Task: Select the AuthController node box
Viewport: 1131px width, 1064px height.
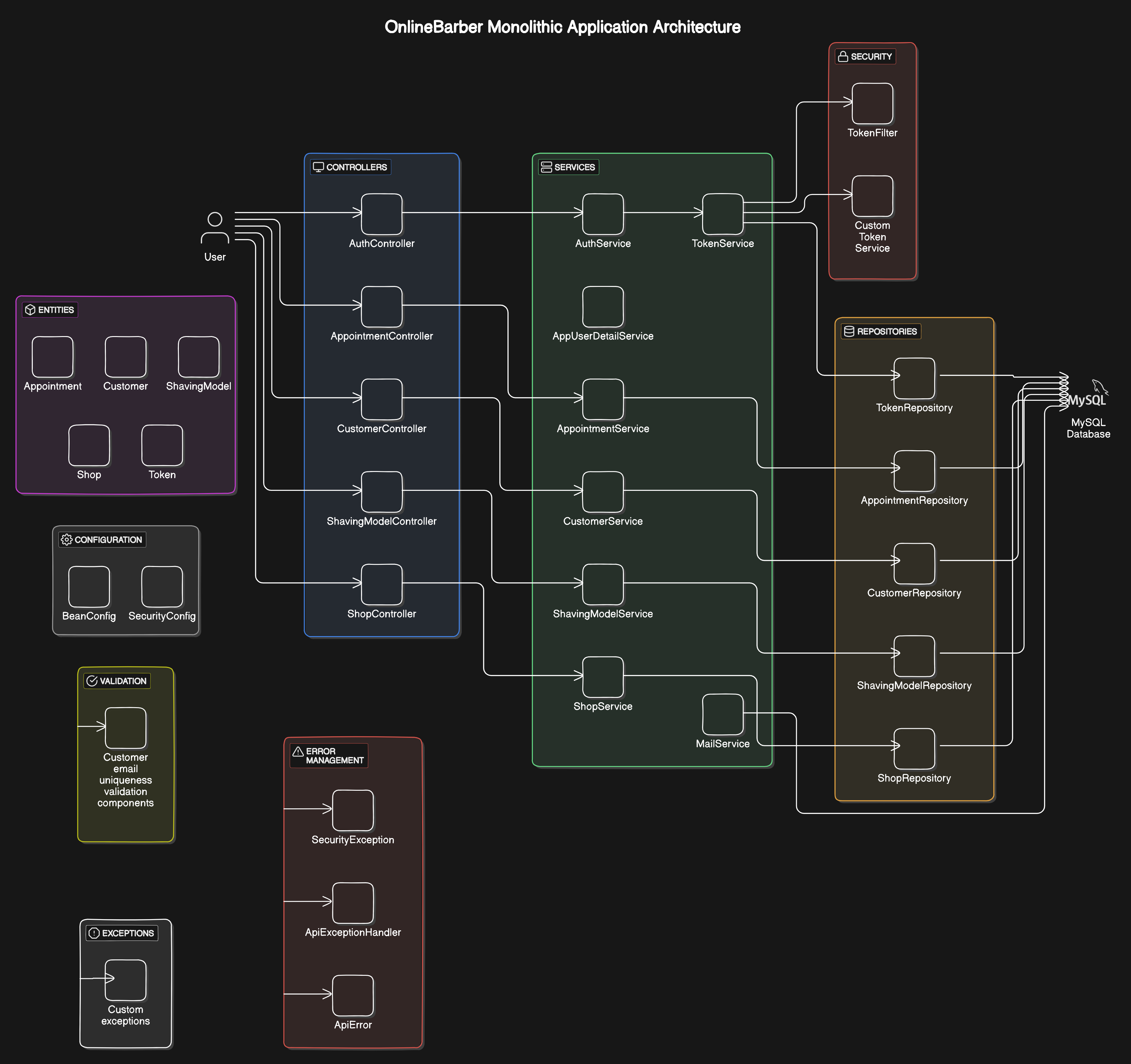Action: click(382, 214)
